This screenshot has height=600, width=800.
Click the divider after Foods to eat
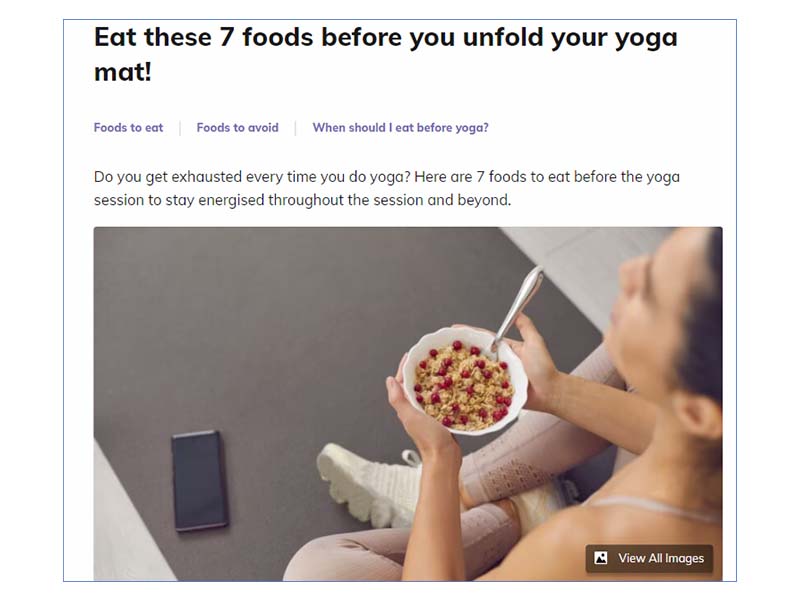[180, 128]
